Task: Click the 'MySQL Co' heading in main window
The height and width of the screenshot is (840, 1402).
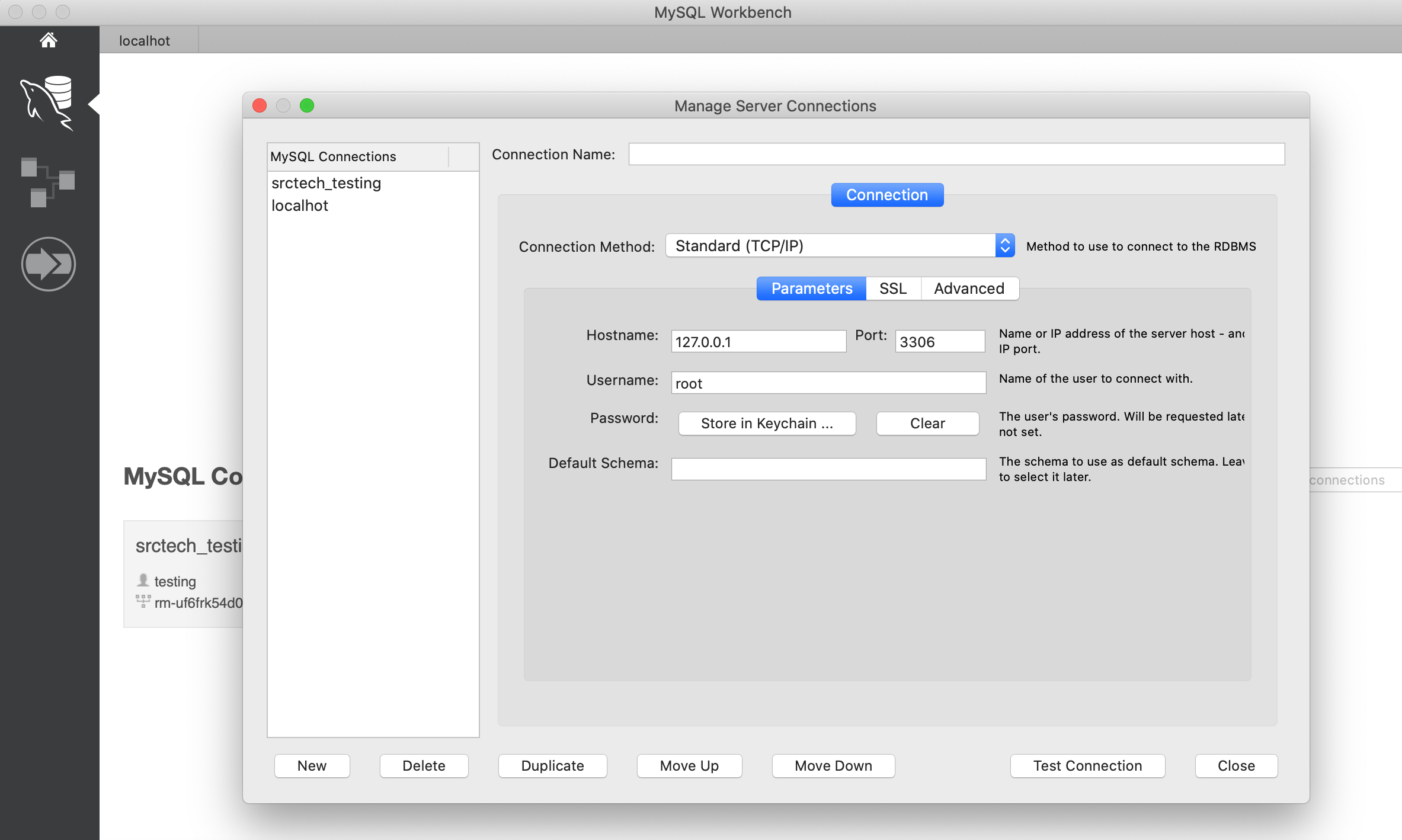Action: tap(183, 476)
